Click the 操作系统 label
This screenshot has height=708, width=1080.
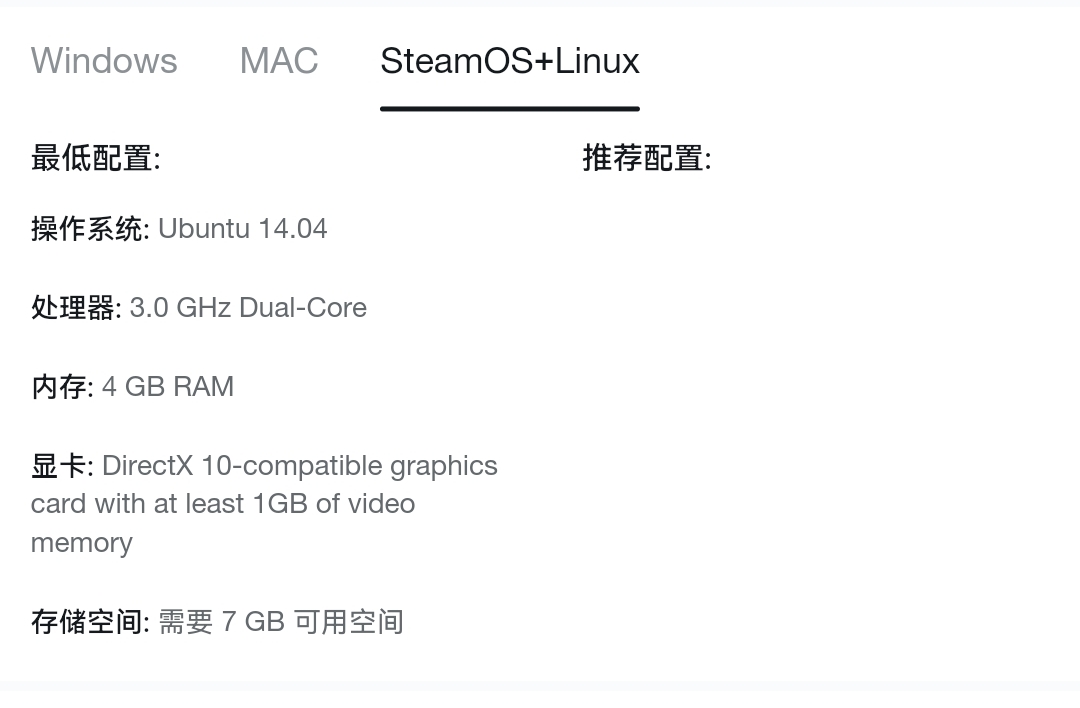(88, 229)
